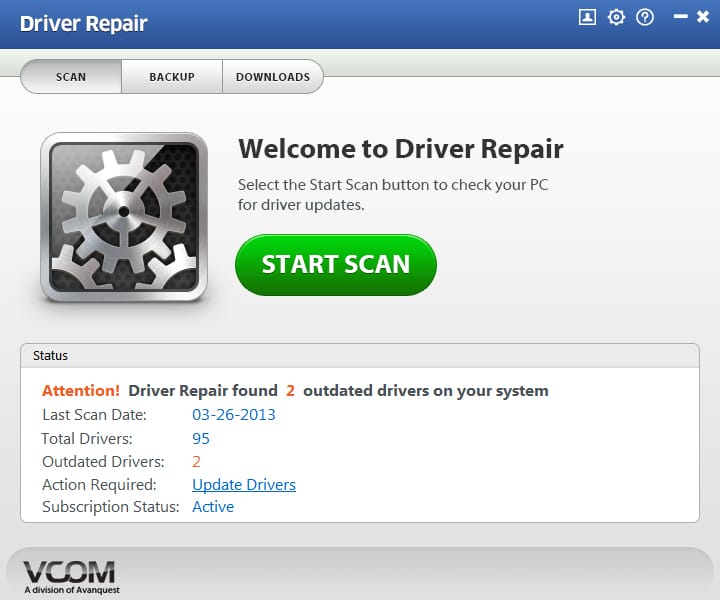The height and width of the screenshot is (600, 720).
Task: Open settings via the gear icon
Action: coord(616,17)
